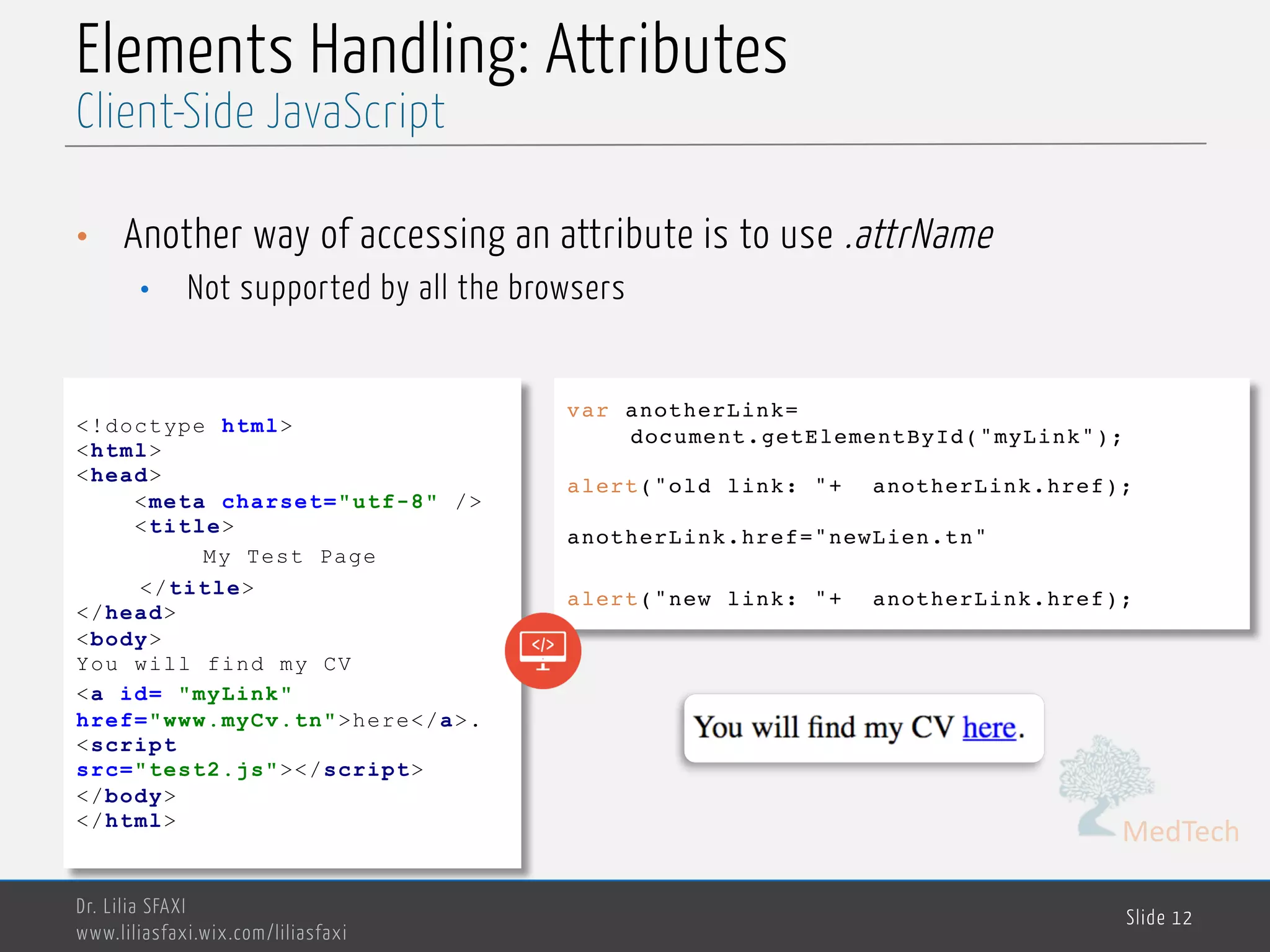
Task: Click the '</html>' closing tag
Action: (x=126, y=821)
